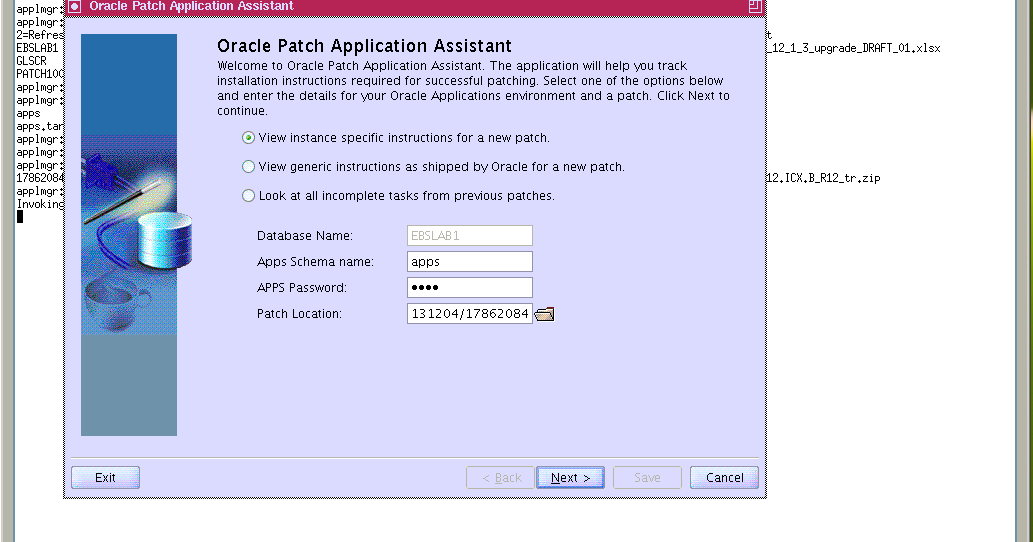Image resolution: width=1033 pixels, height=542 pixels.
Task: Click the ICX.B_R12_tr.zip filename in terminal
Action: tap(824, 178)
